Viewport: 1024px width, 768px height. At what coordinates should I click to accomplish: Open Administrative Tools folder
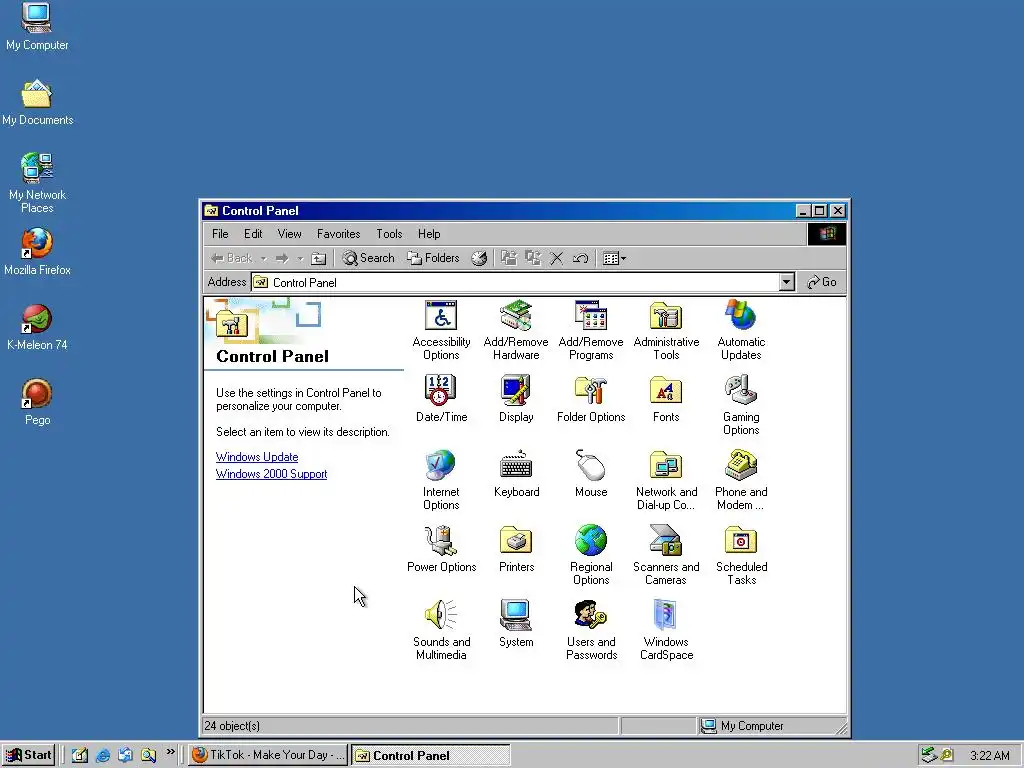tap(666, 330)
